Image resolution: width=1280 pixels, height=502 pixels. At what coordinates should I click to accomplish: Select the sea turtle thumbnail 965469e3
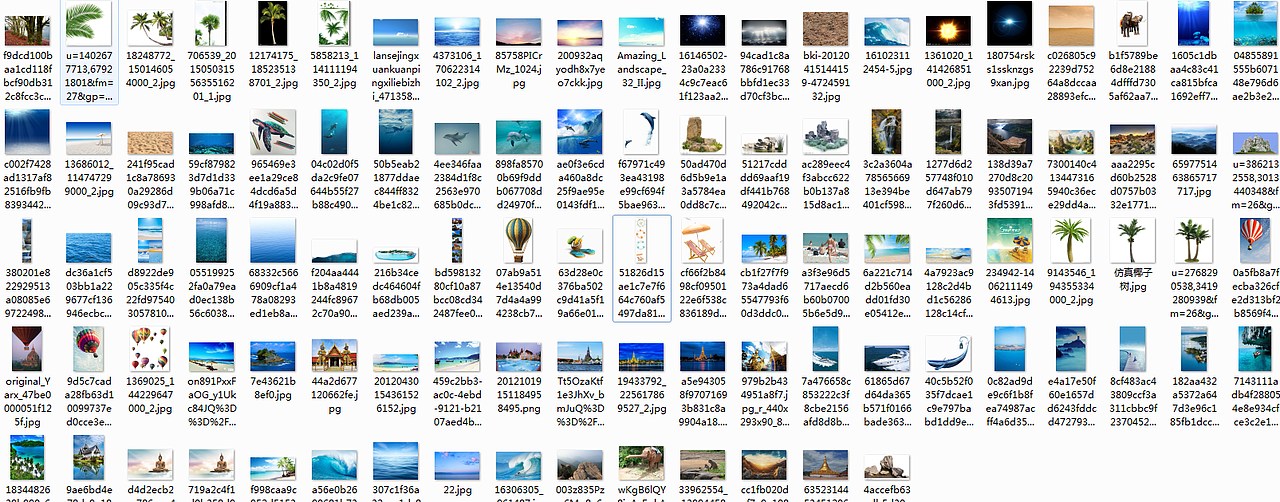click(273, 132)
